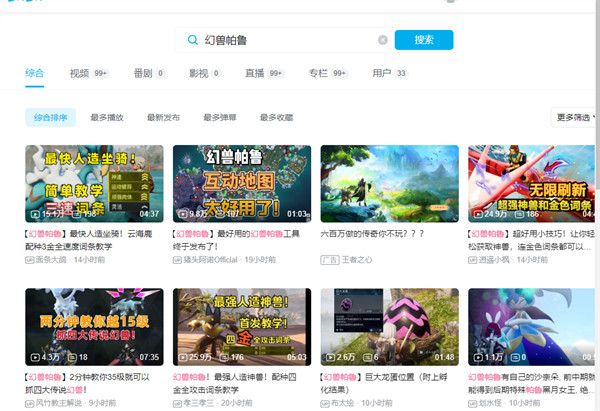The height and width of the screenshot is (411, 600).
Task: Switch to the 视频 tab
Action: (89, 73)
